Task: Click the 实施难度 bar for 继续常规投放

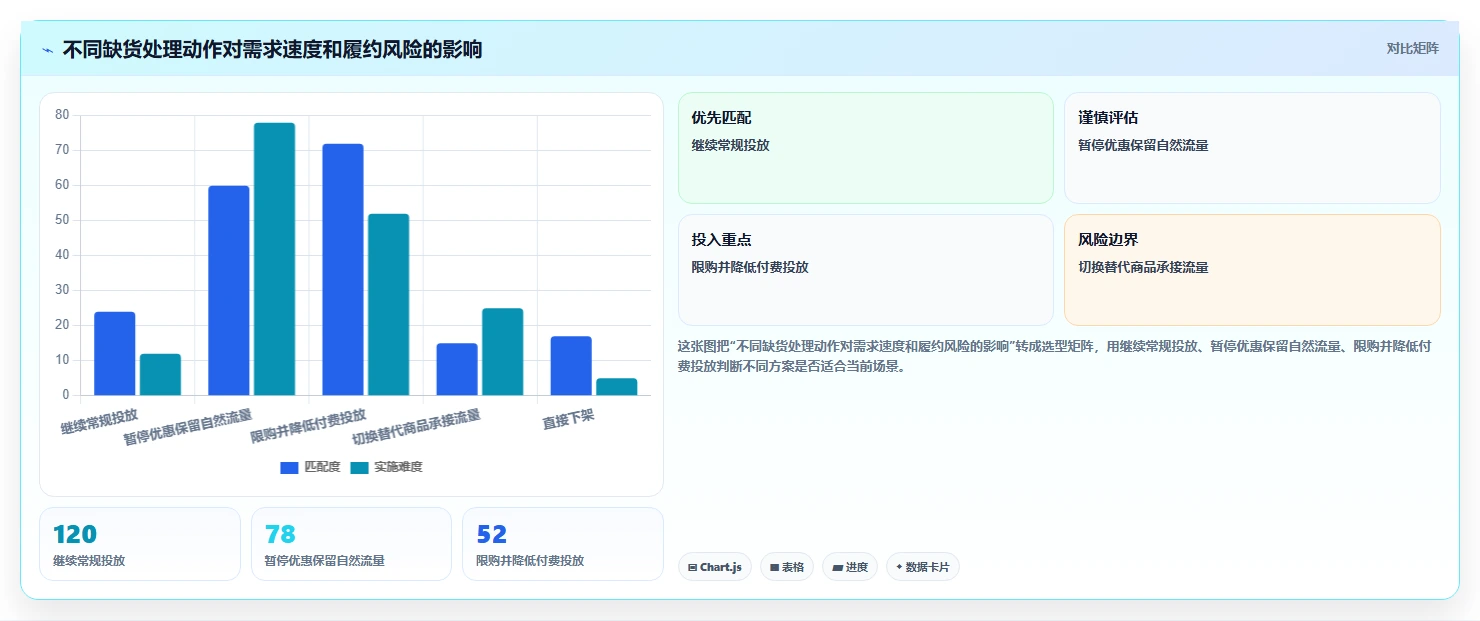Action: [160, 375]
